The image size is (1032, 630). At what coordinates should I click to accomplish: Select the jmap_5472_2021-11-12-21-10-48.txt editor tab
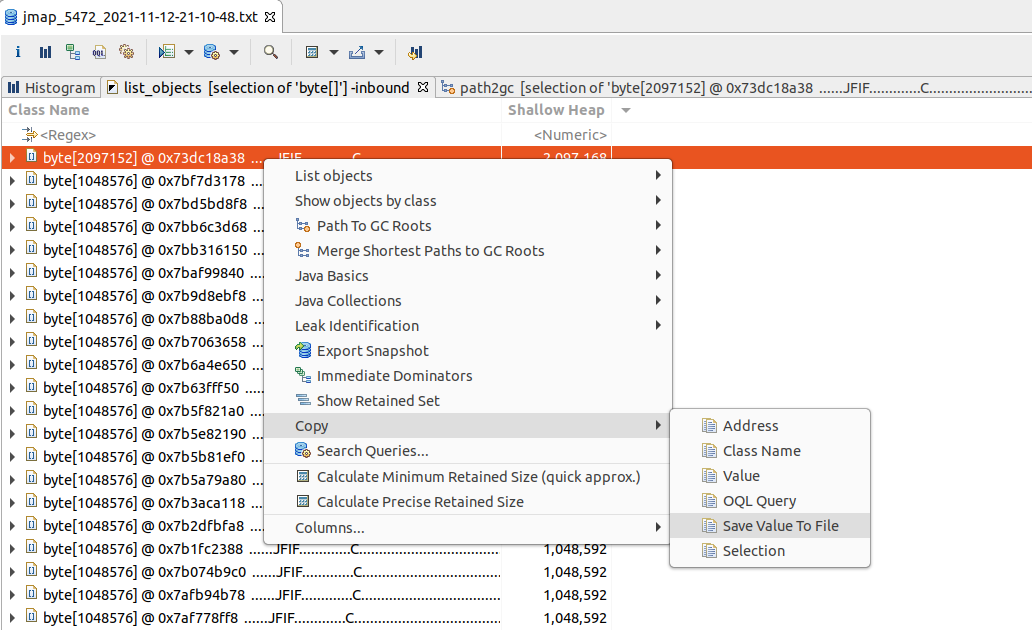[x=140, y=17]
